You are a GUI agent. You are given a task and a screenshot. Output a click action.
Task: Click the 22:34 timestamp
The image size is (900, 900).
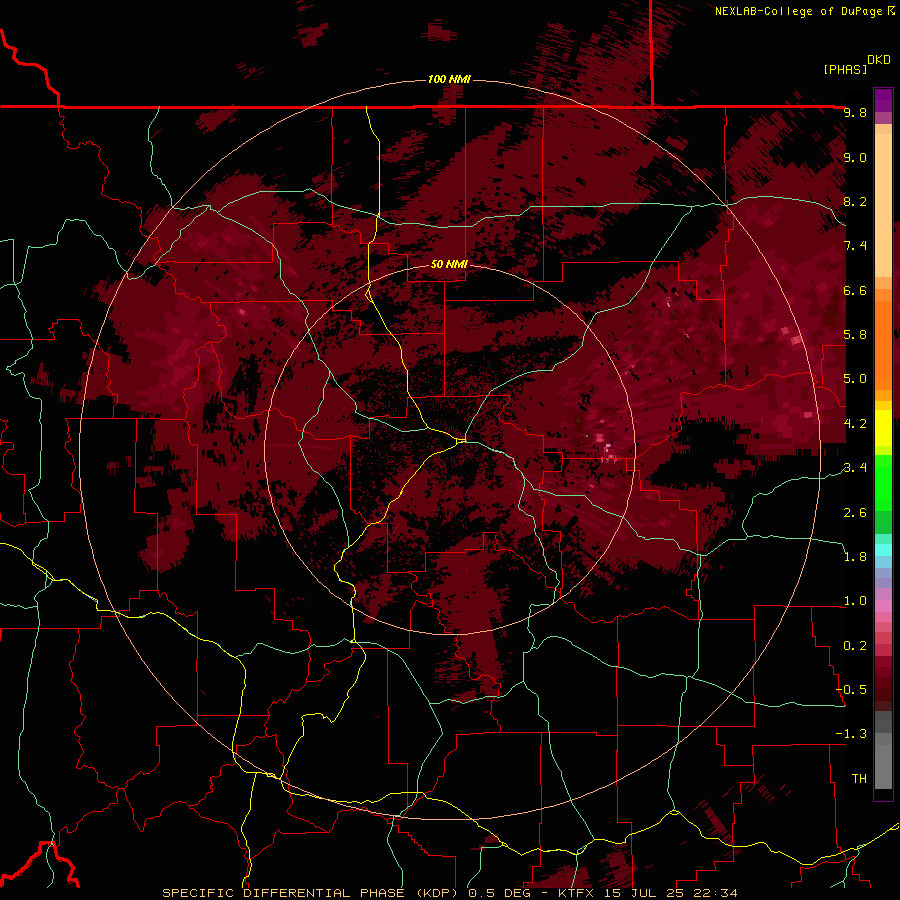(717, 893)
